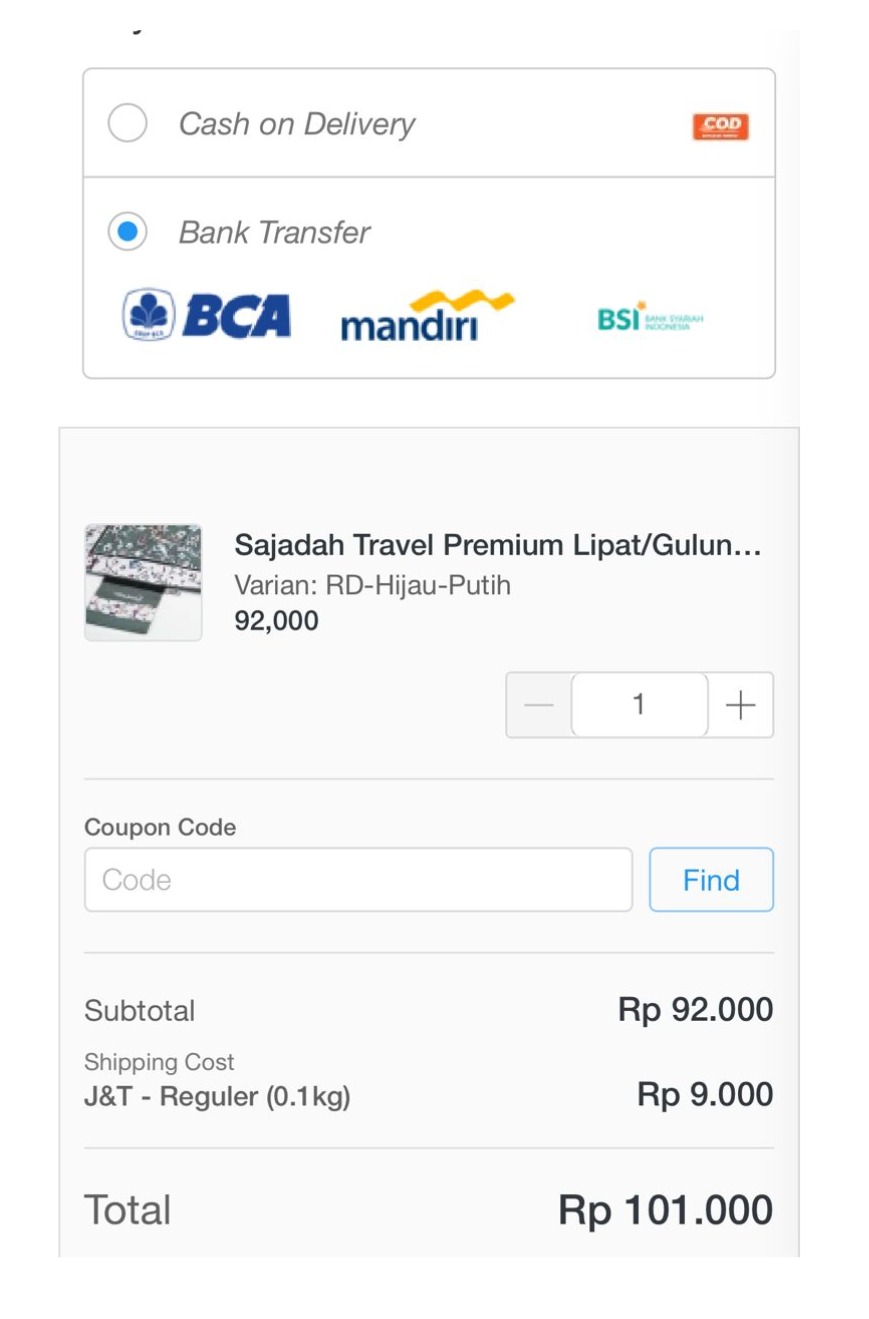Click the Total amount Rp 101.000
The image size is (869, 1319).
665,1210
